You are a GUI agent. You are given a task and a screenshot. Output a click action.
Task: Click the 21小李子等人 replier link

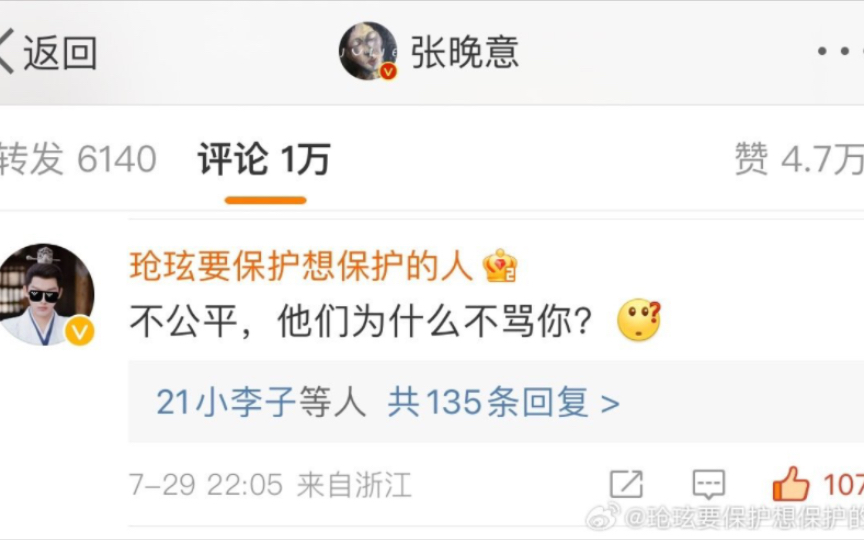pyautogui.click(x=261, y=402)
